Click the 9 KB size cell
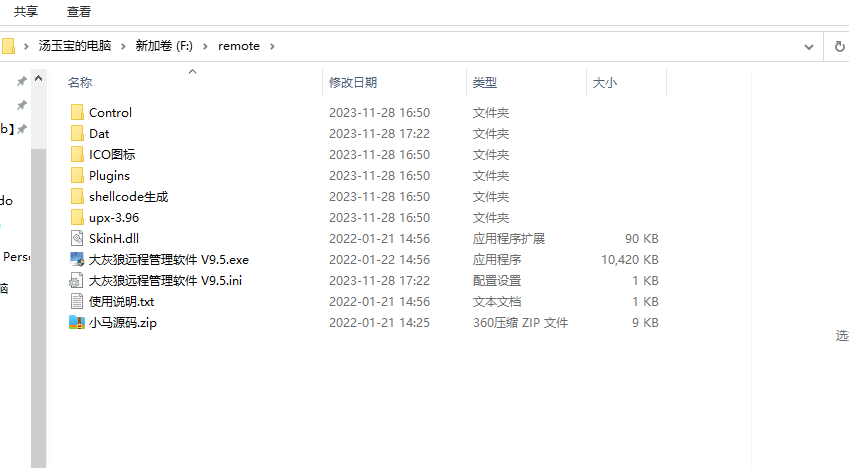 pyautogui.click(x=645, y=323)
